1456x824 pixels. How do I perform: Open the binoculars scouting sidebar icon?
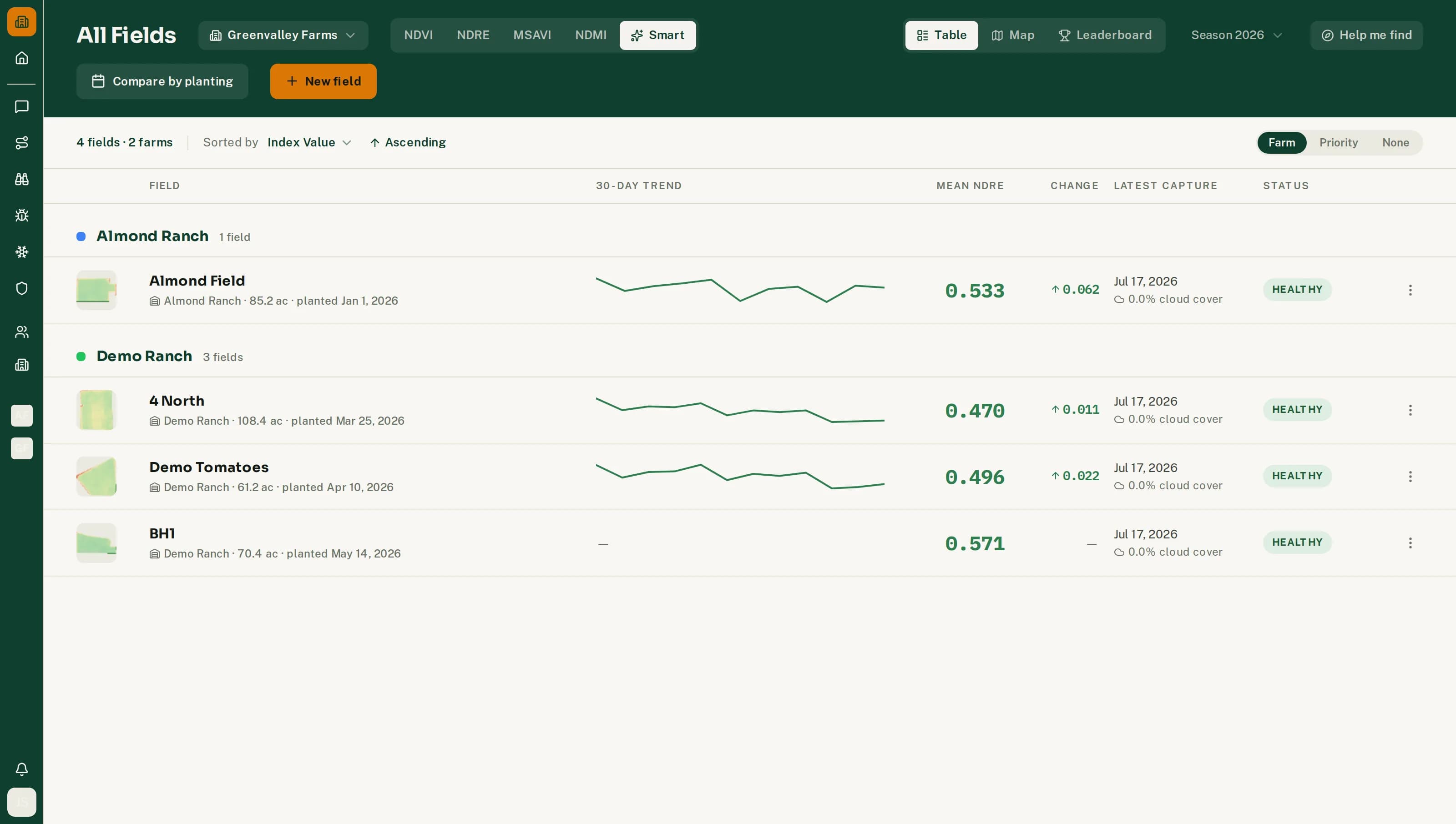coord(21,179)
